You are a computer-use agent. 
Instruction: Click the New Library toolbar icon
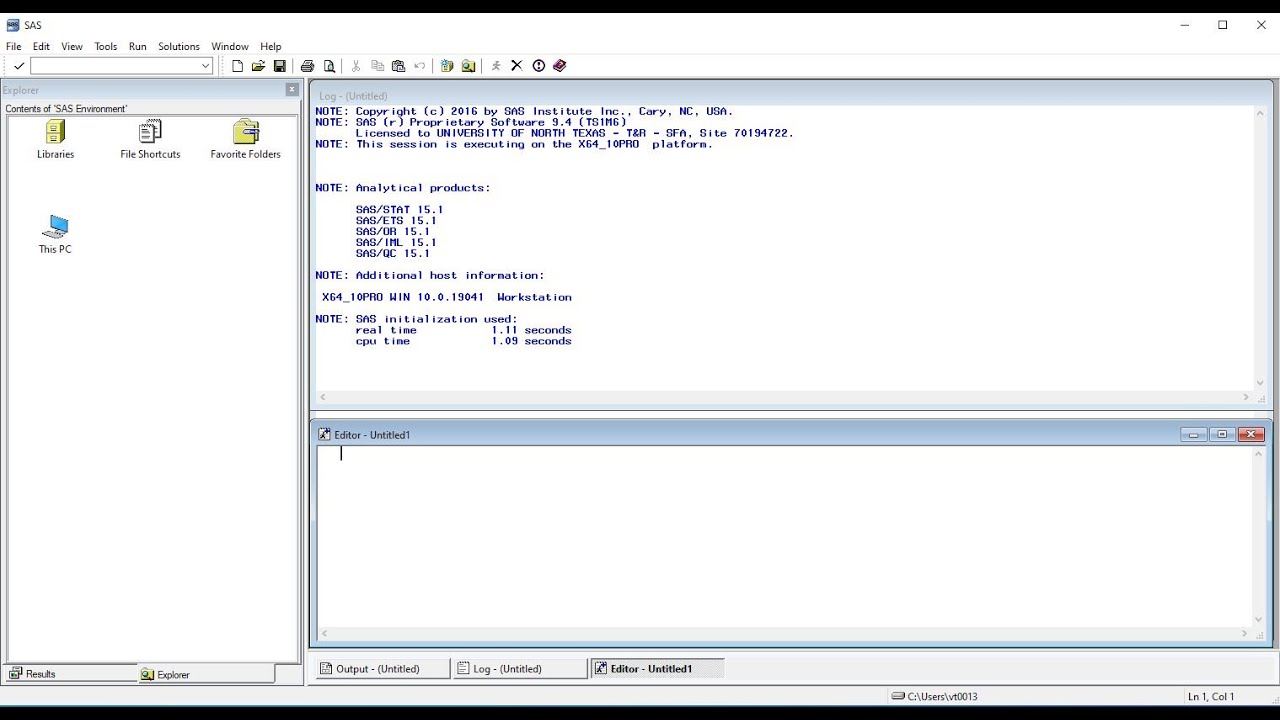447,66
